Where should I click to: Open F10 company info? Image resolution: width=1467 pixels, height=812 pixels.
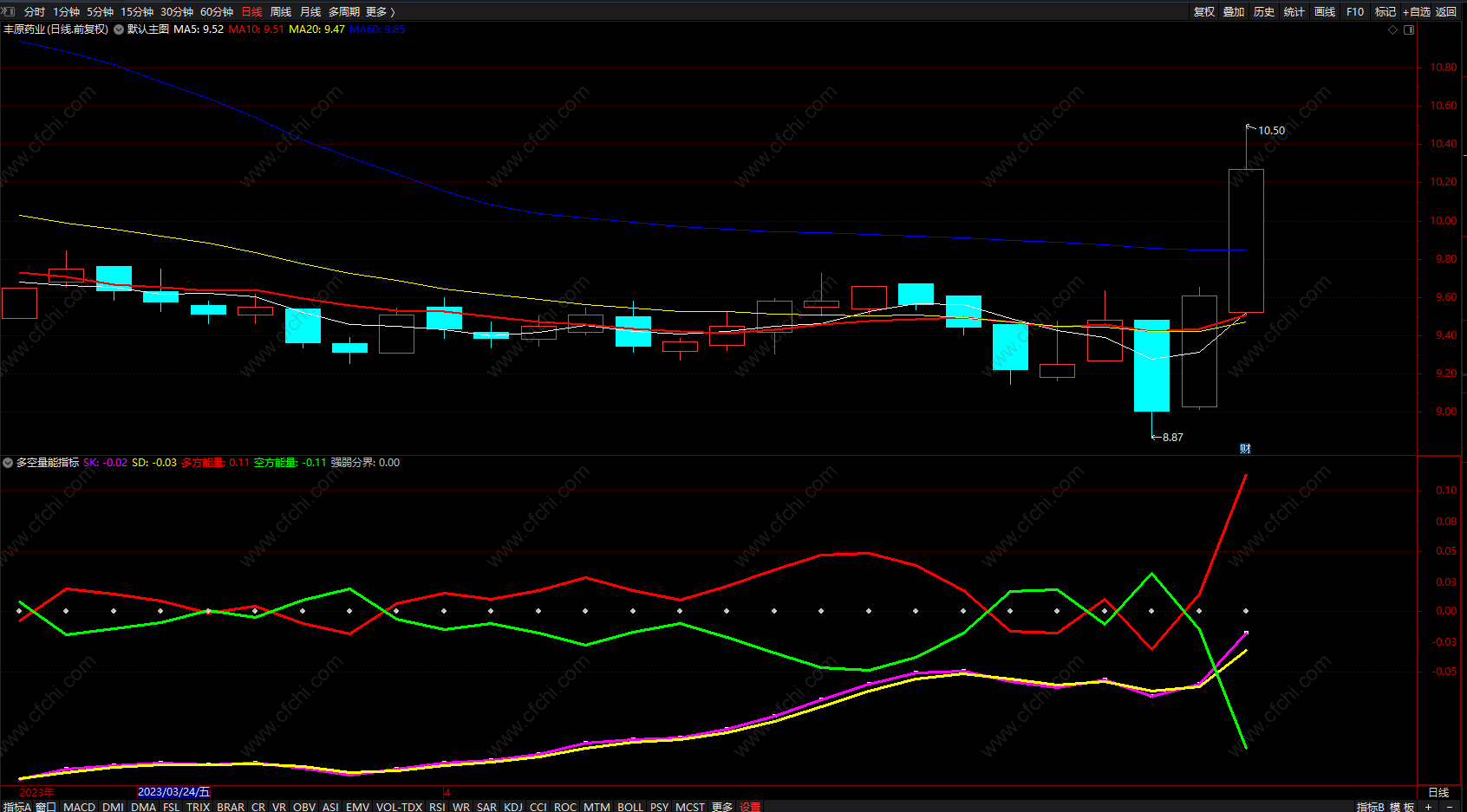(1355, 12)
